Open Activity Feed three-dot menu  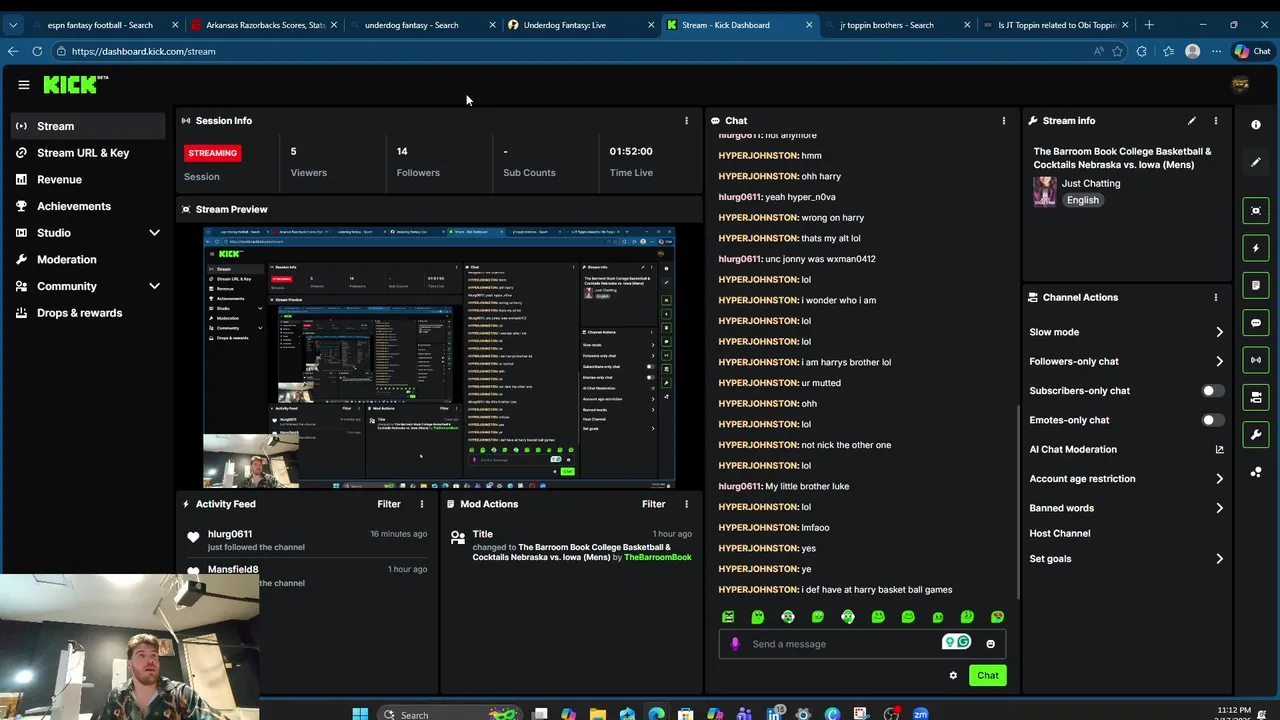point(421,504)
